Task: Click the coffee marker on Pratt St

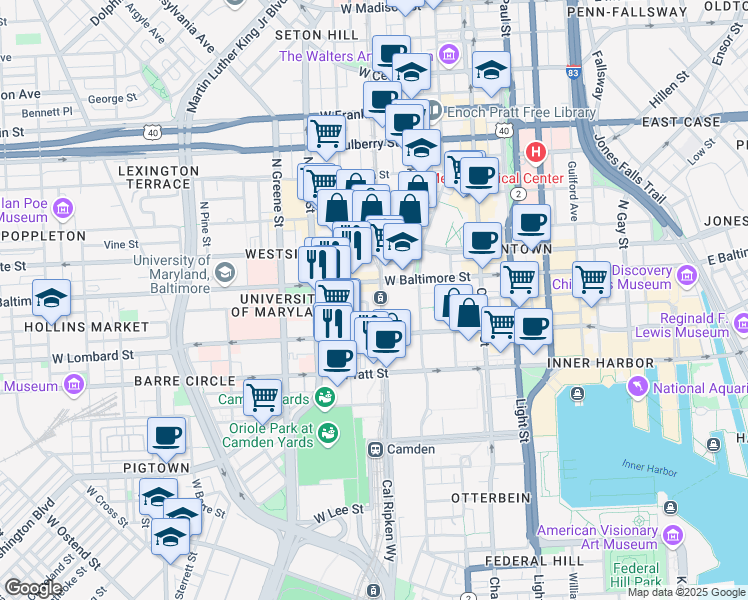Action: (x=337, y=360)
